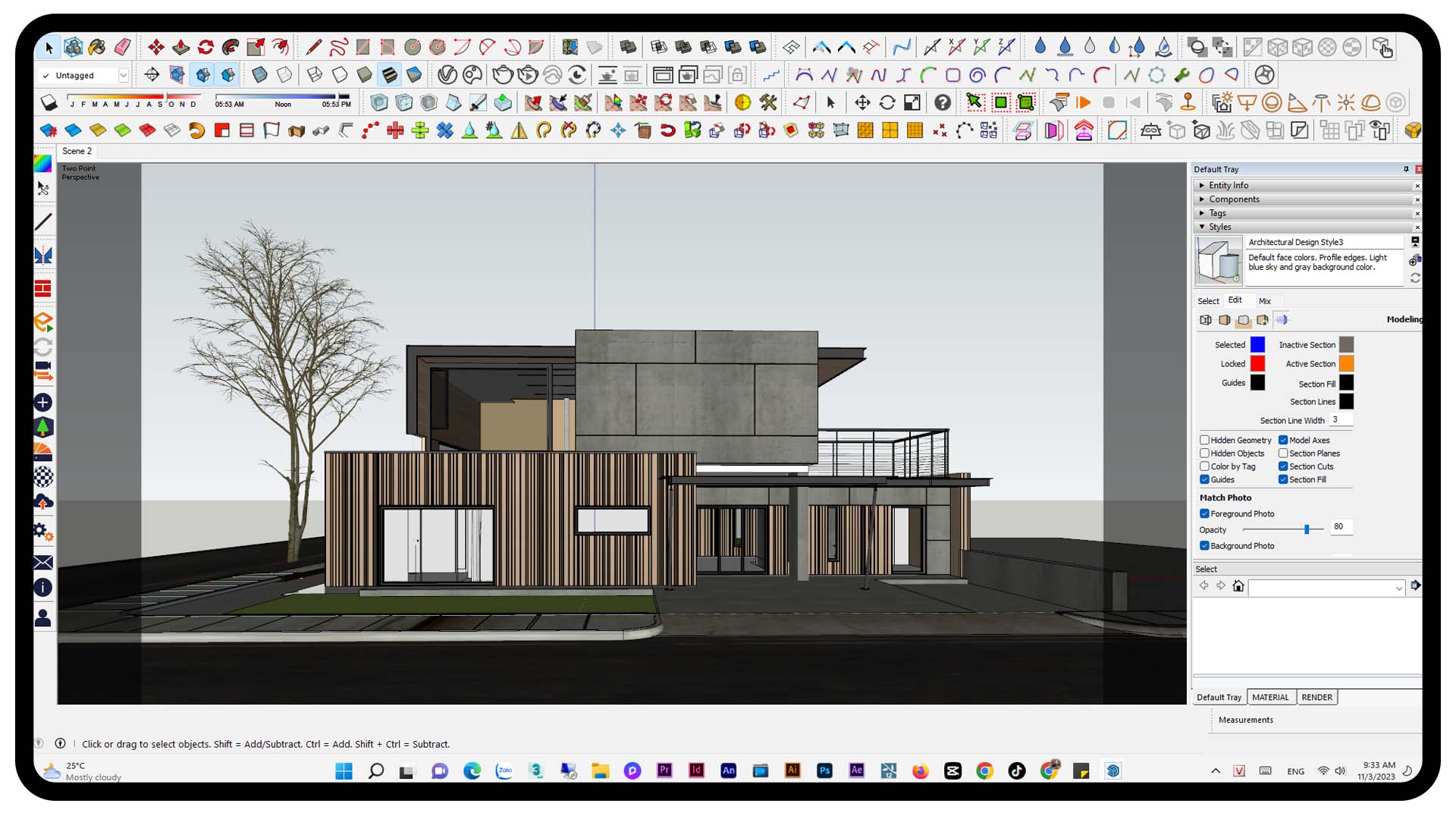Open the Add Location pin tool

coord(1188,102)
